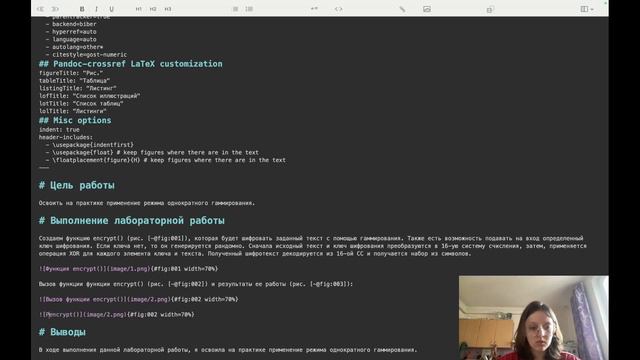640x360 pixels.
Task: Click the listingTitle line
Action: [x=78, y=88]
